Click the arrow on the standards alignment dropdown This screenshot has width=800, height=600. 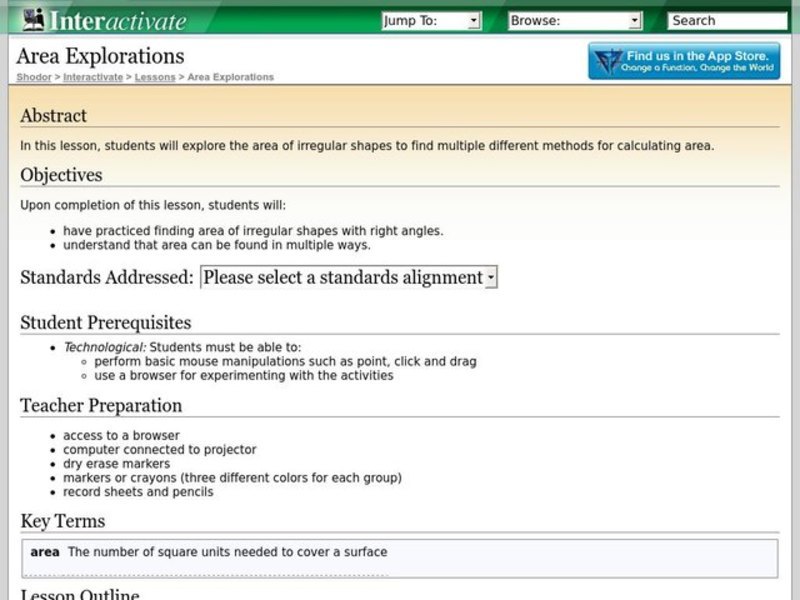(x=490, y=277)
